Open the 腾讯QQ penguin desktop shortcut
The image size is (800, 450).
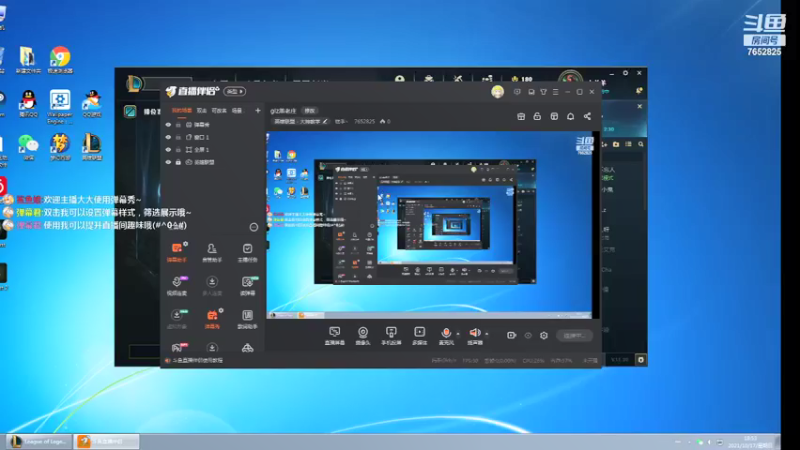(28, 104)
